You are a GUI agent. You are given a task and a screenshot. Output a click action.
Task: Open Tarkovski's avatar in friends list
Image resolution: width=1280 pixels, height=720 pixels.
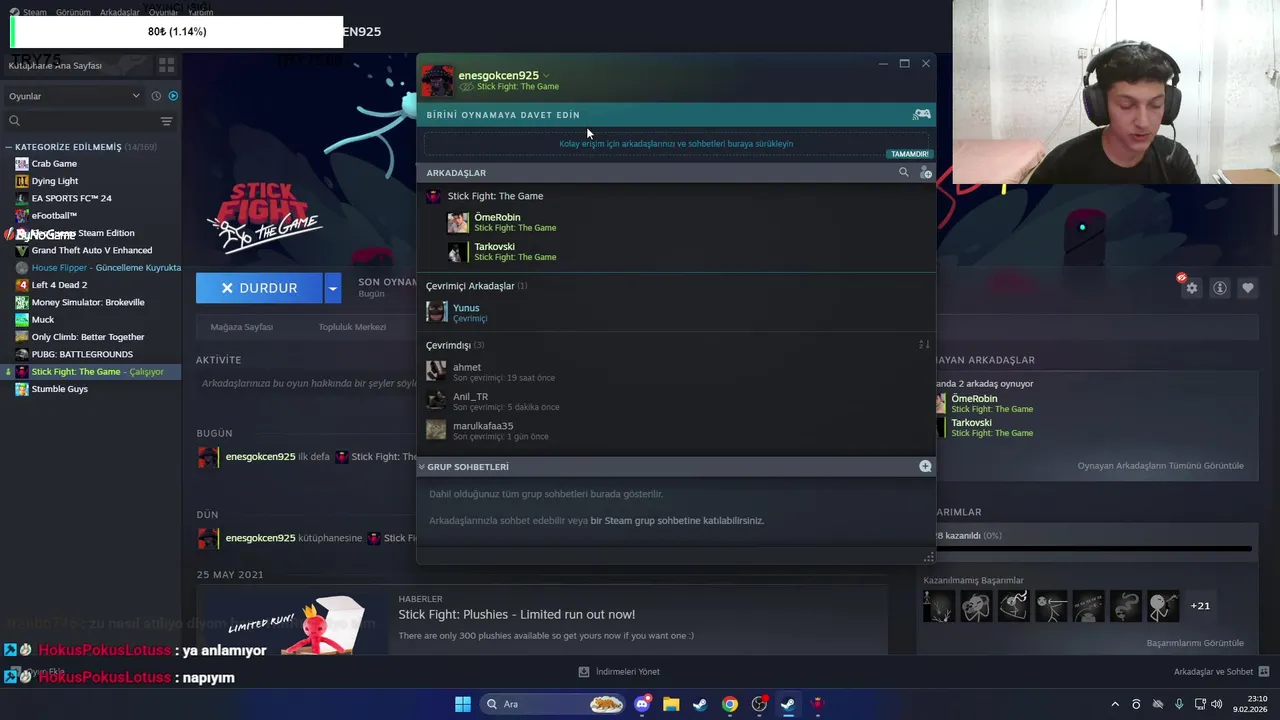click(457, 252)
